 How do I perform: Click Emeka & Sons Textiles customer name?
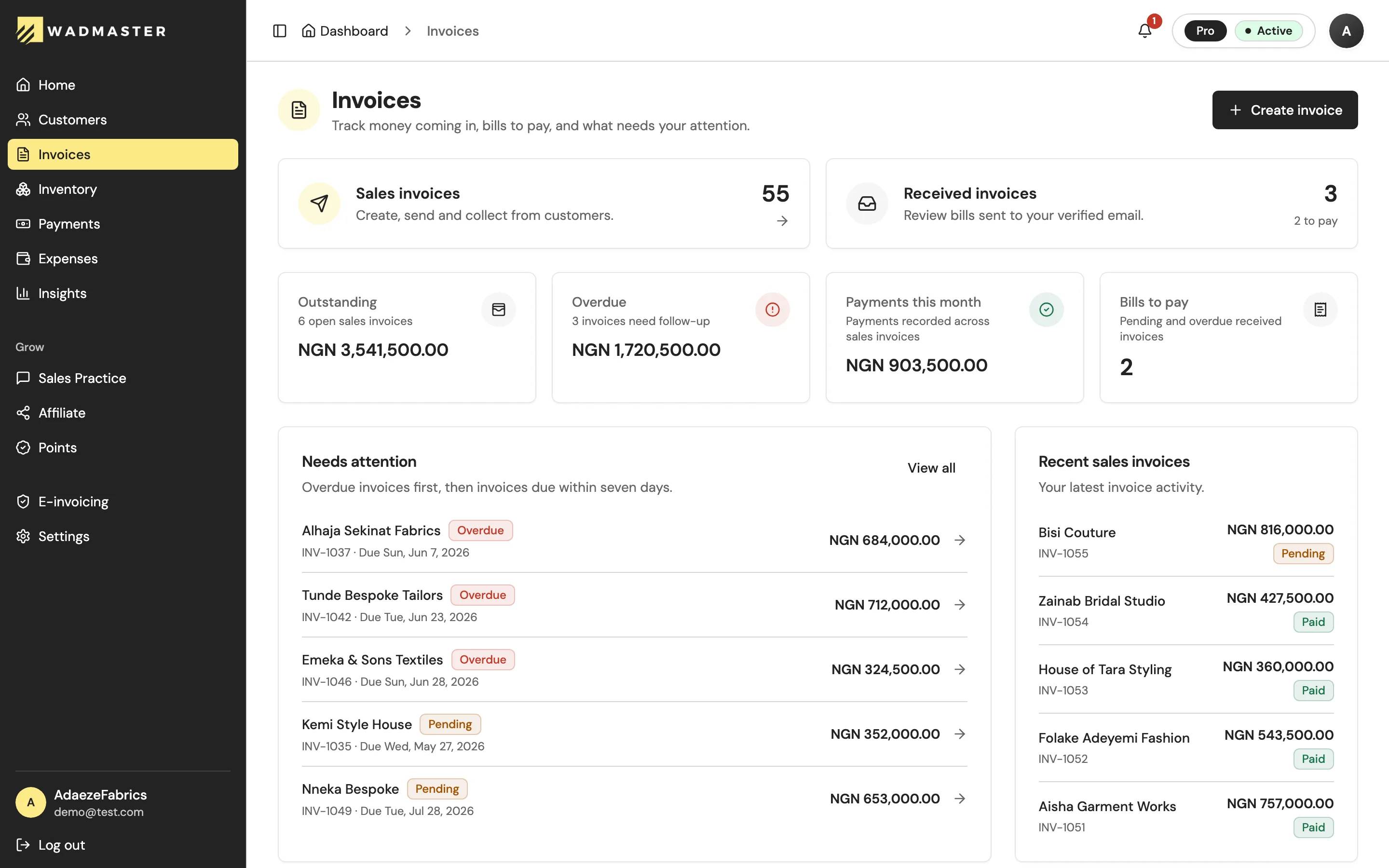click(x=372, y=660)
